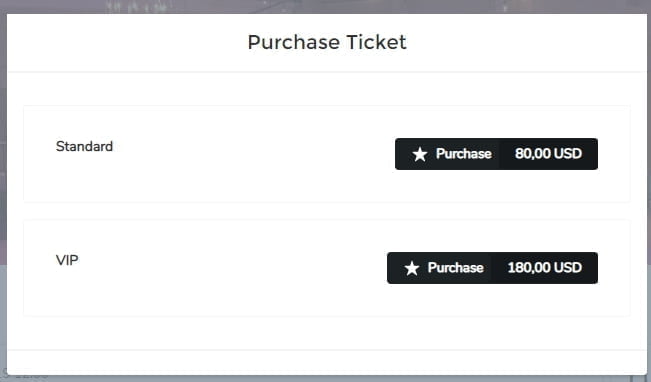Click the Standard ticket row card

click(327, 154)
